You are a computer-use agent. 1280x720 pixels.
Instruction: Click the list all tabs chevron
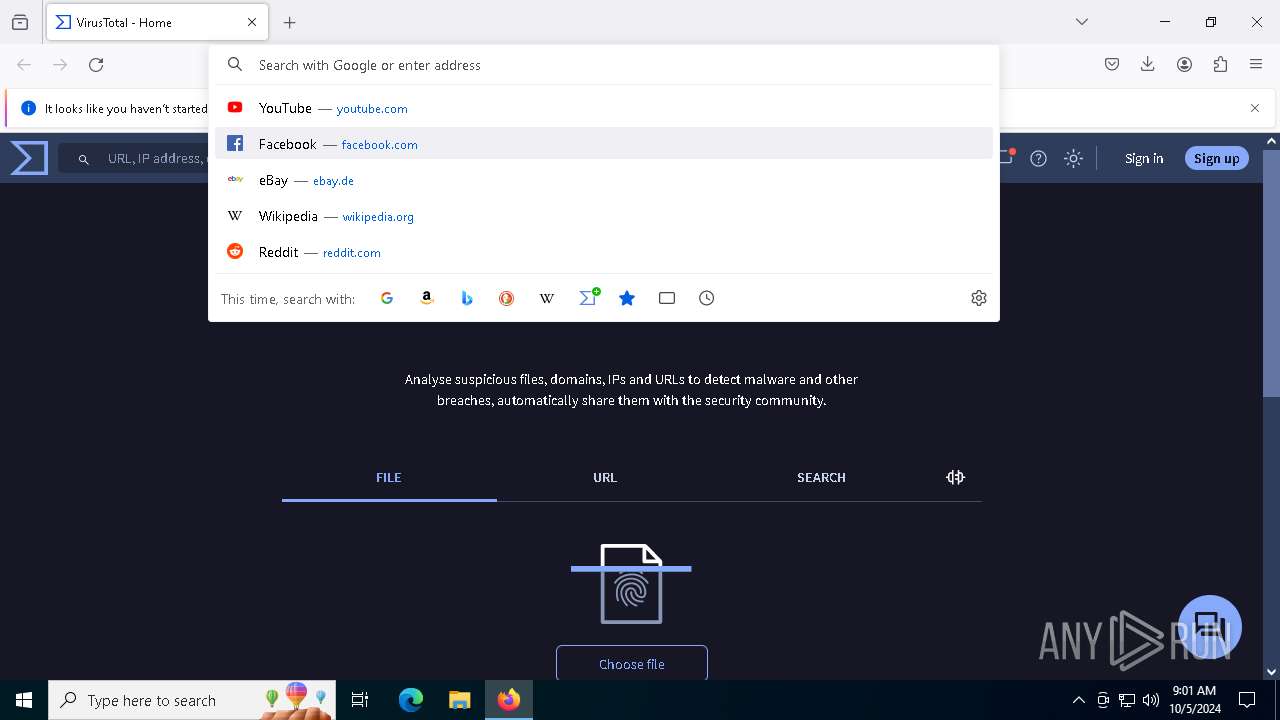[x=1081, y=22]
